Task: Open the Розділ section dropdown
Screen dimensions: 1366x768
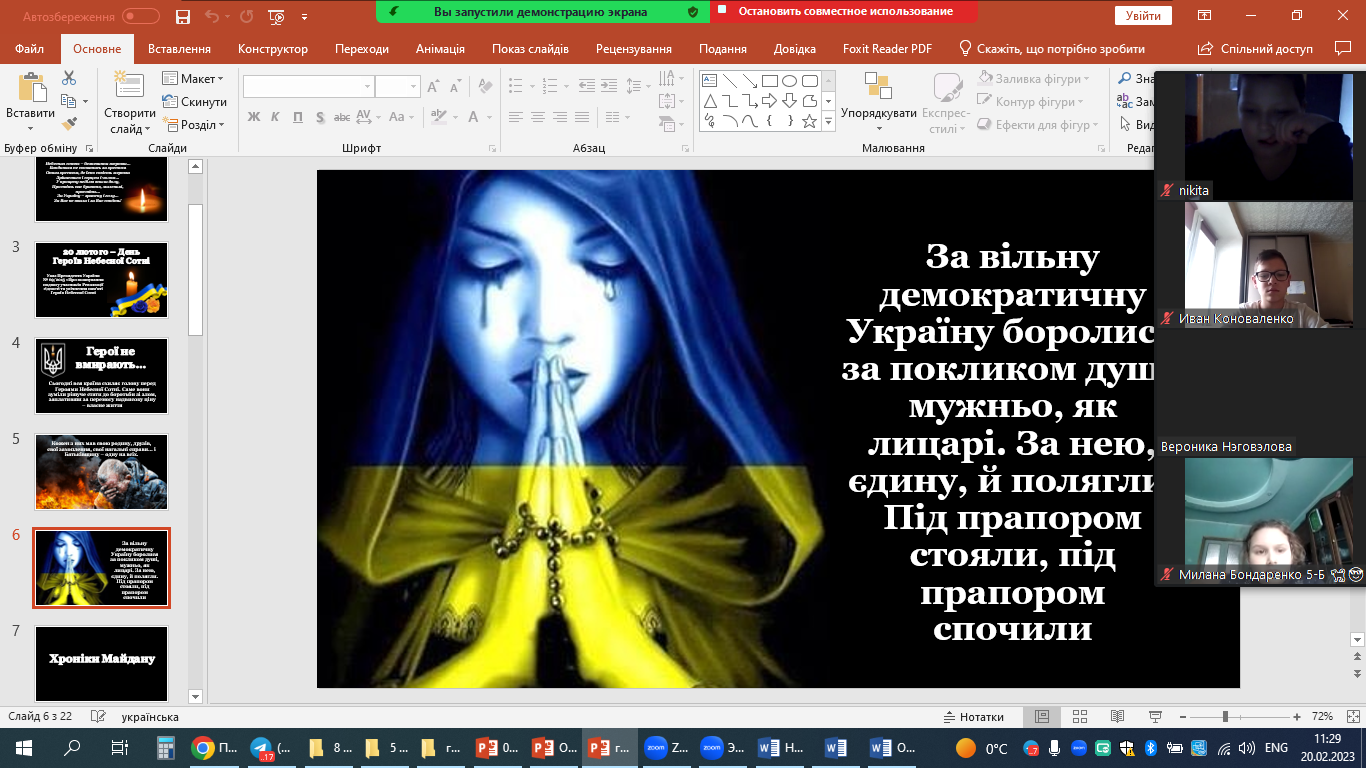Action: (194, 125)
